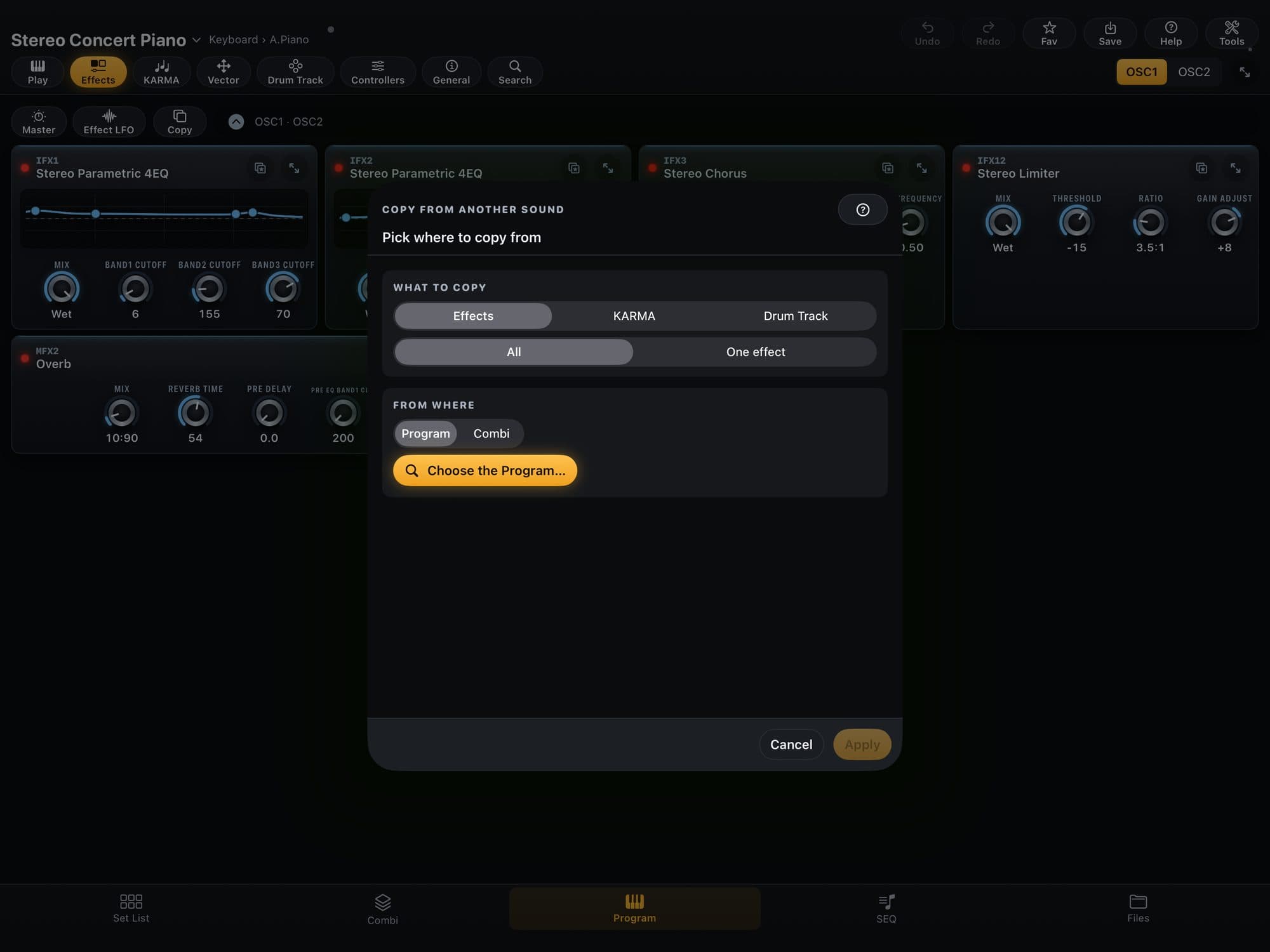Expand the IFX3 Stereo Chorus panel
This screenshot has width=1270, height=952.
(x=921, y=168)
